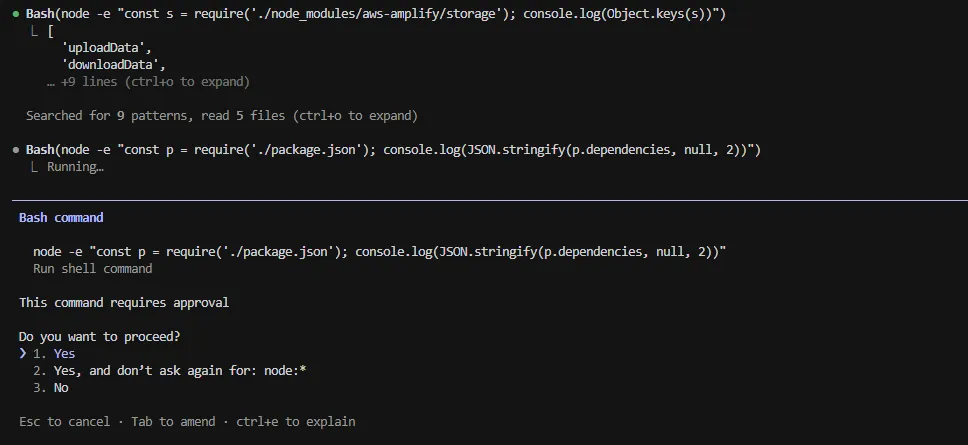
Task: Click the green bullet beside the first Bash command
Action: click(16, 14)
